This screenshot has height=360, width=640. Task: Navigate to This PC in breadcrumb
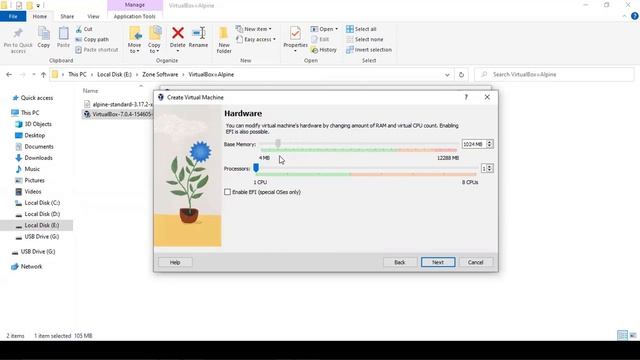tap(77, 75)
